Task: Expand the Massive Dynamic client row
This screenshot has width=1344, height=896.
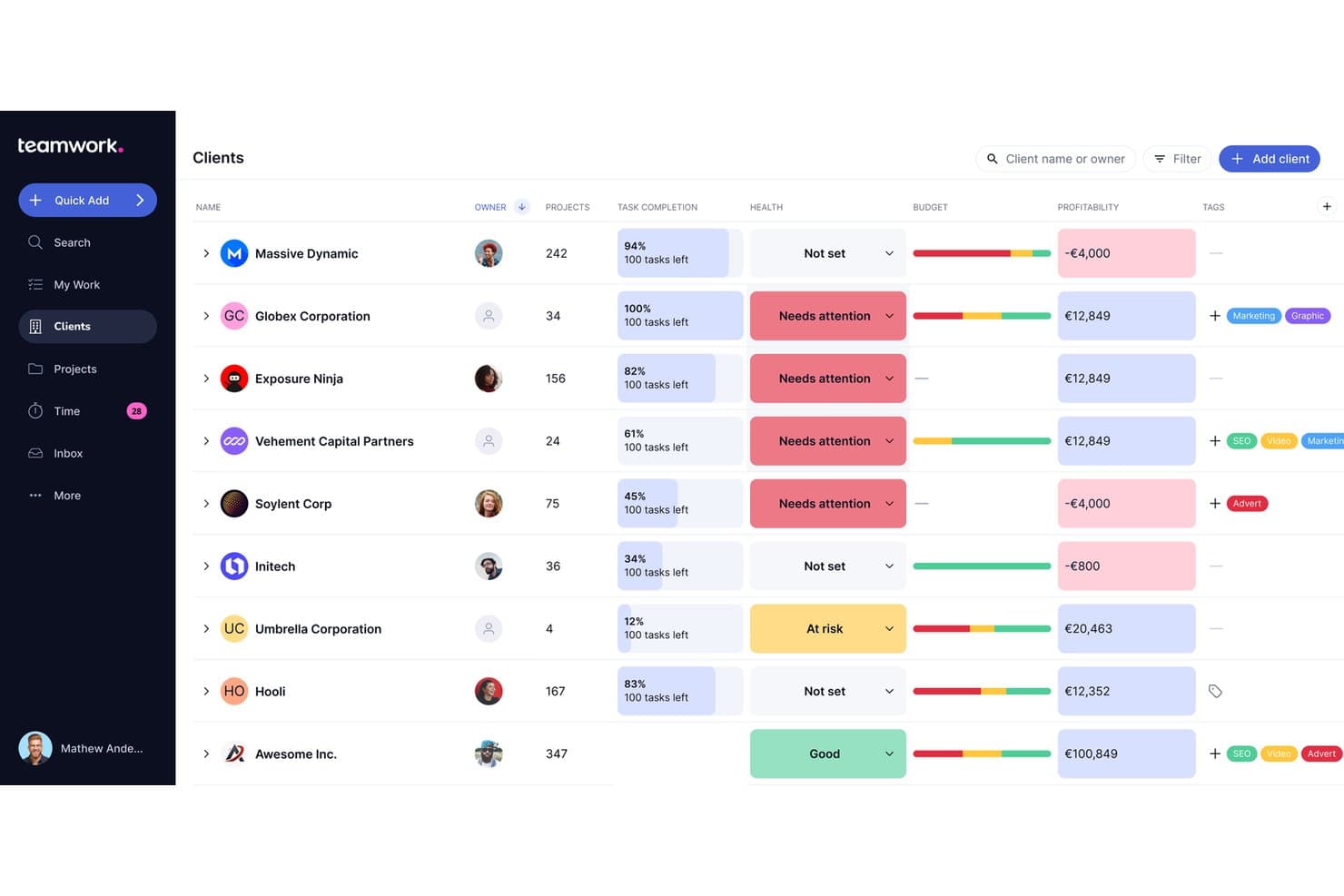Action: pyautogui.click(x=206, y=253)
